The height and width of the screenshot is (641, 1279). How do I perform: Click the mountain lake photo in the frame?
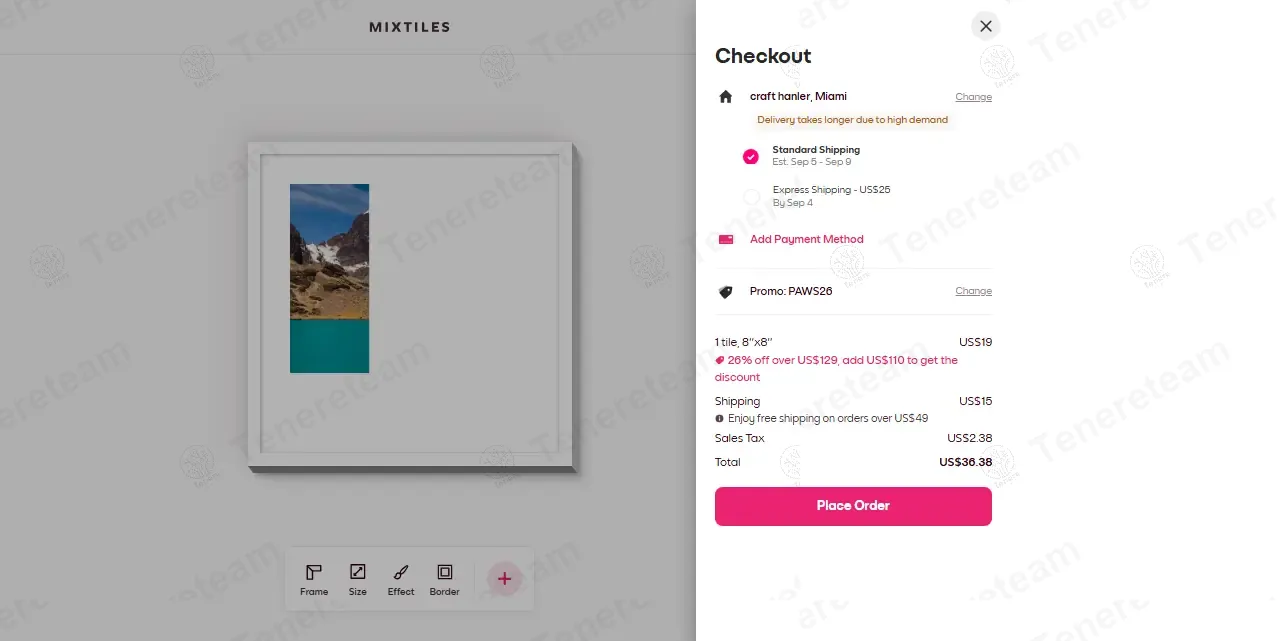coord(329,278)
